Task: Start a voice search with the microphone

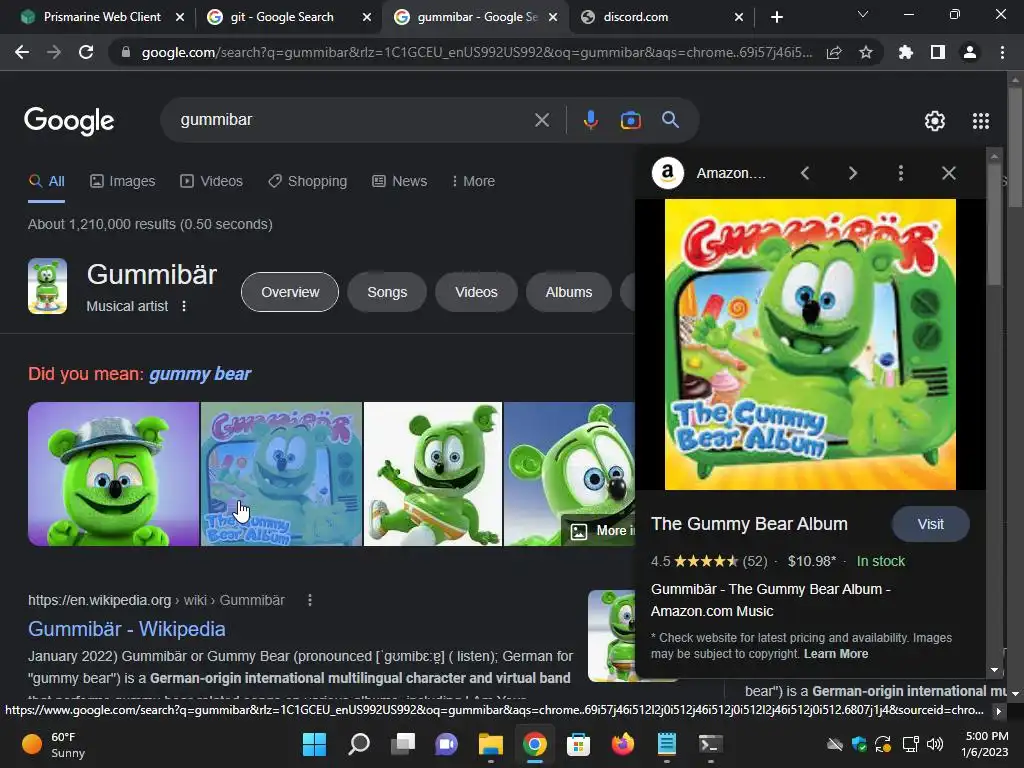Action: click(x=590, y=120)
